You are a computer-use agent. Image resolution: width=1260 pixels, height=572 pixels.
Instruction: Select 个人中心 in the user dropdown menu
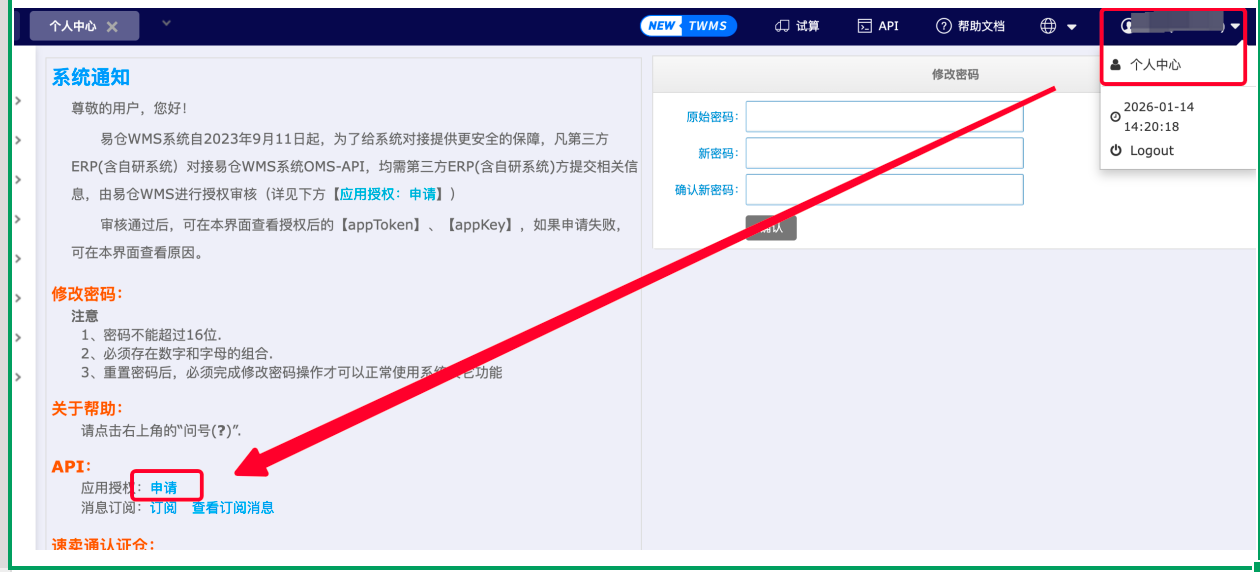click(x=1155, y=65)
